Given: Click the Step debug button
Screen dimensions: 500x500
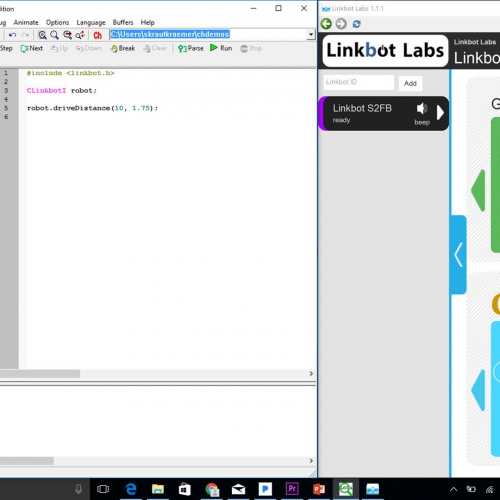Looking at the screenshot, I should tap(6, 48).
